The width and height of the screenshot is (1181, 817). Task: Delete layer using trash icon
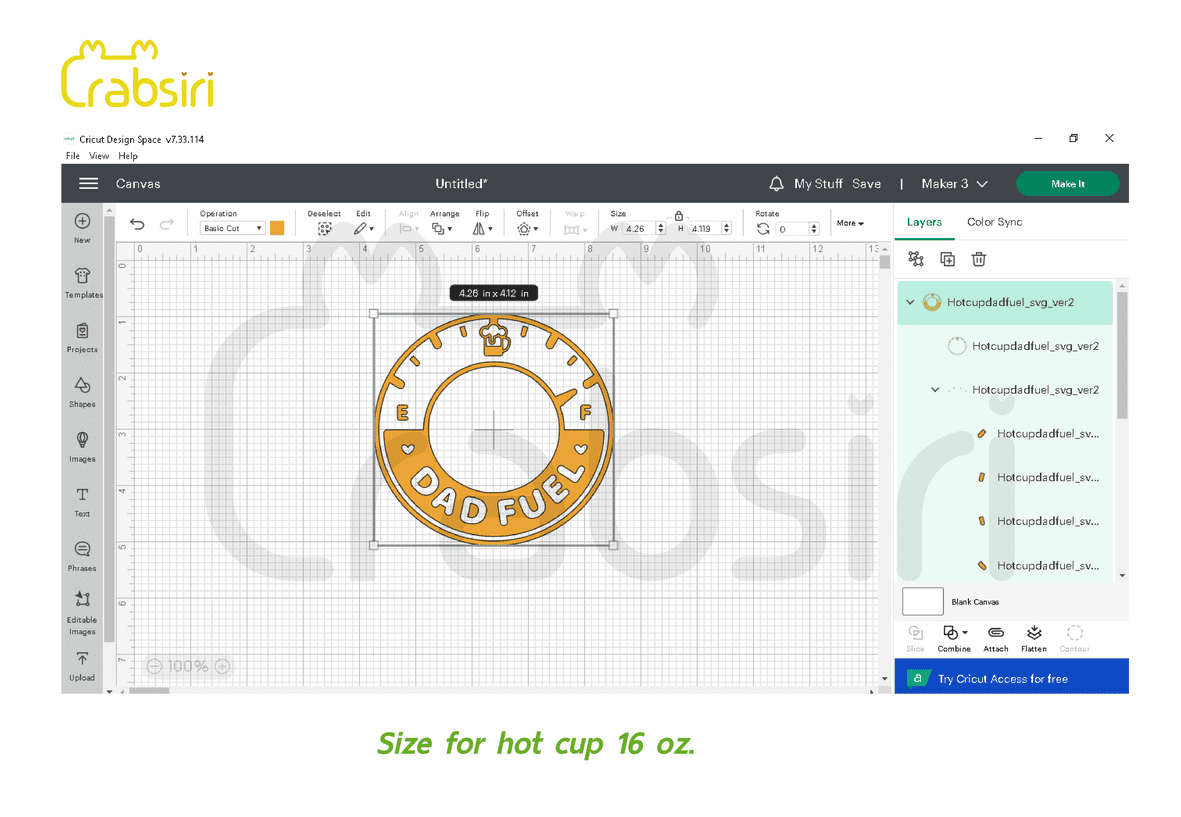[x=979, y=259]
